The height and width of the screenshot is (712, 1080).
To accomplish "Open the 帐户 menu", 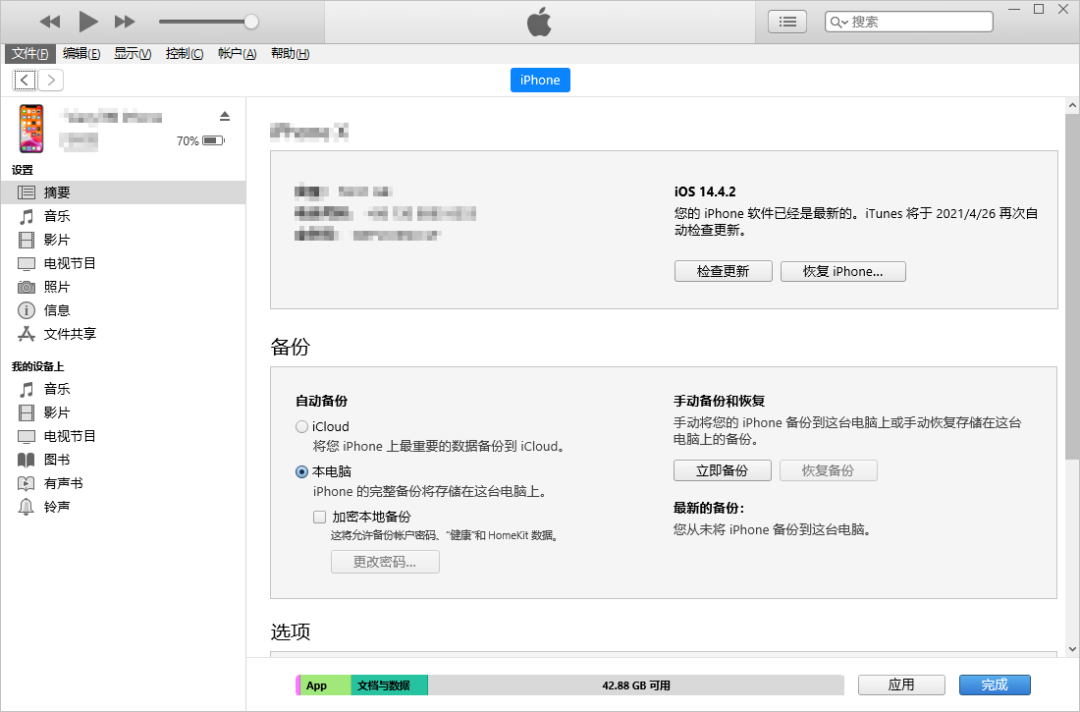I will point(237,54).
